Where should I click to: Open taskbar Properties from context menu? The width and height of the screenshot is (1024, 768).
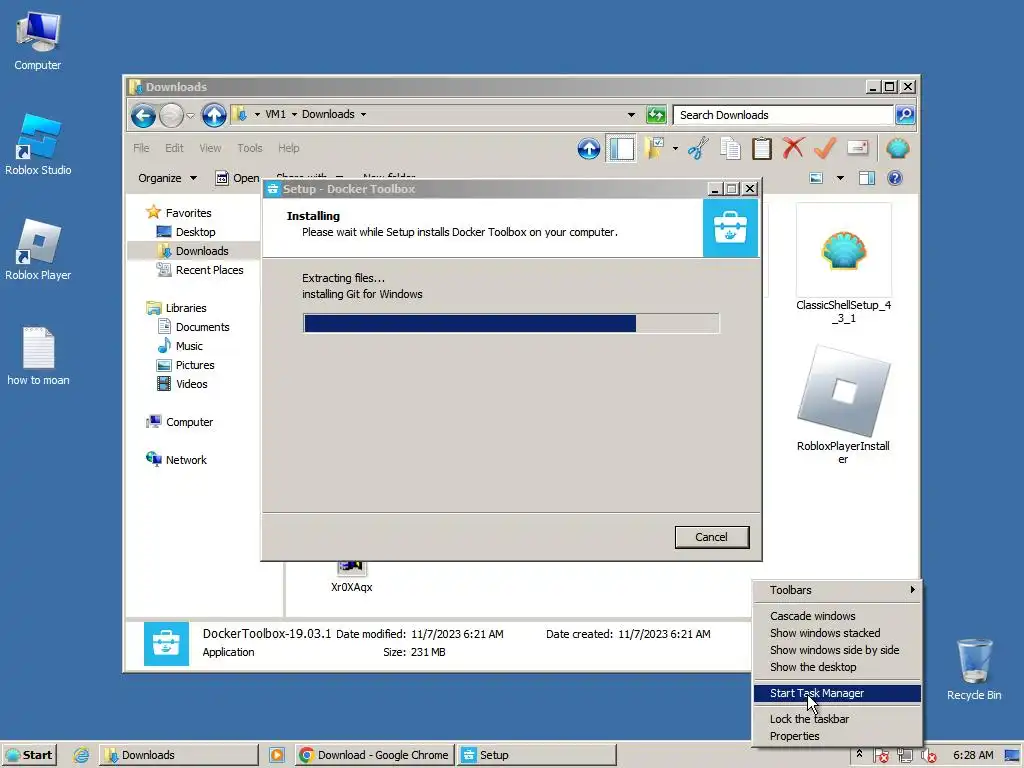coord(837,736)
